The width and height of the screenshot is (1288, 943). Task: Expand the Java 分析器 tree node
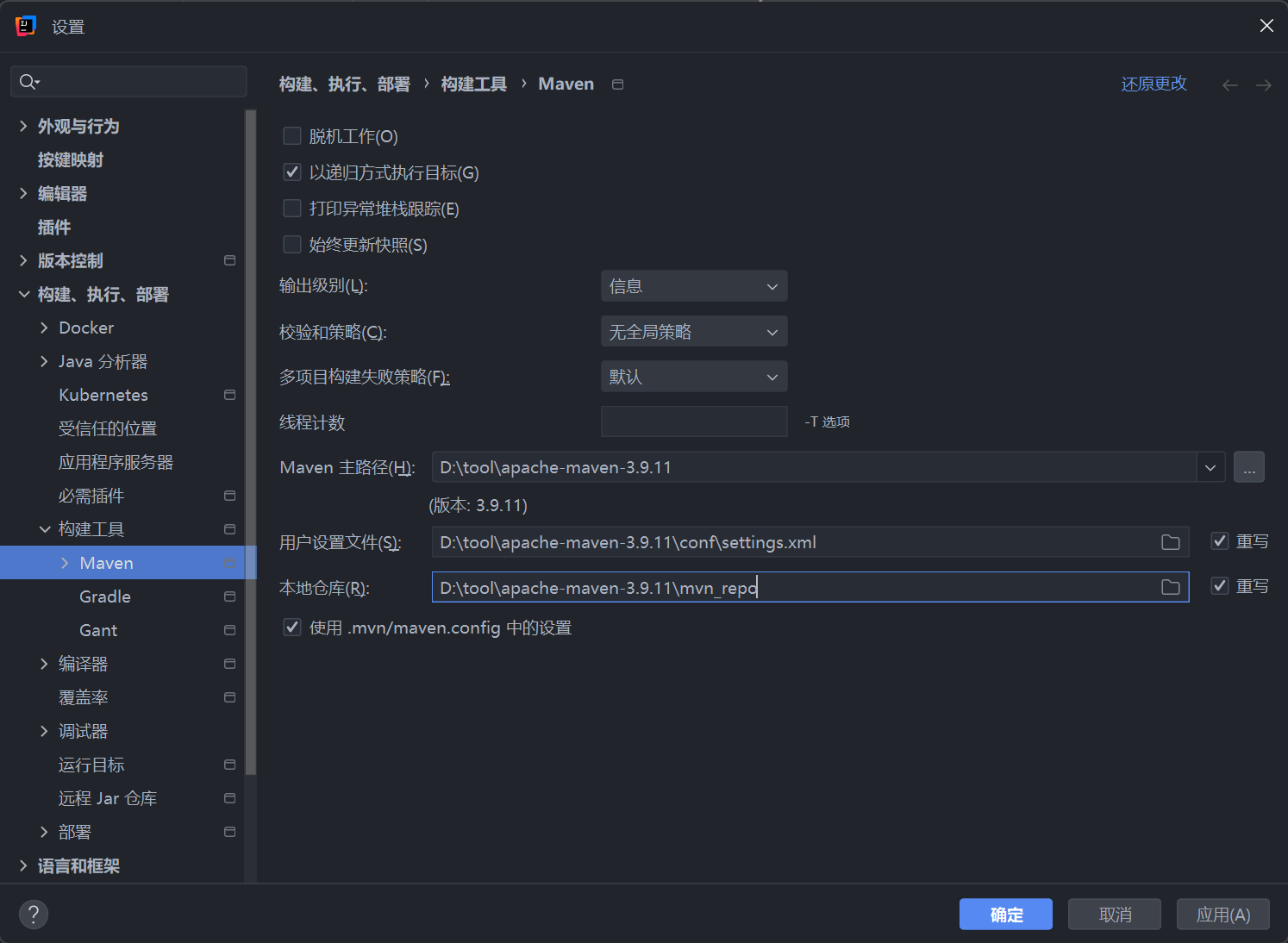click(44, 361)
